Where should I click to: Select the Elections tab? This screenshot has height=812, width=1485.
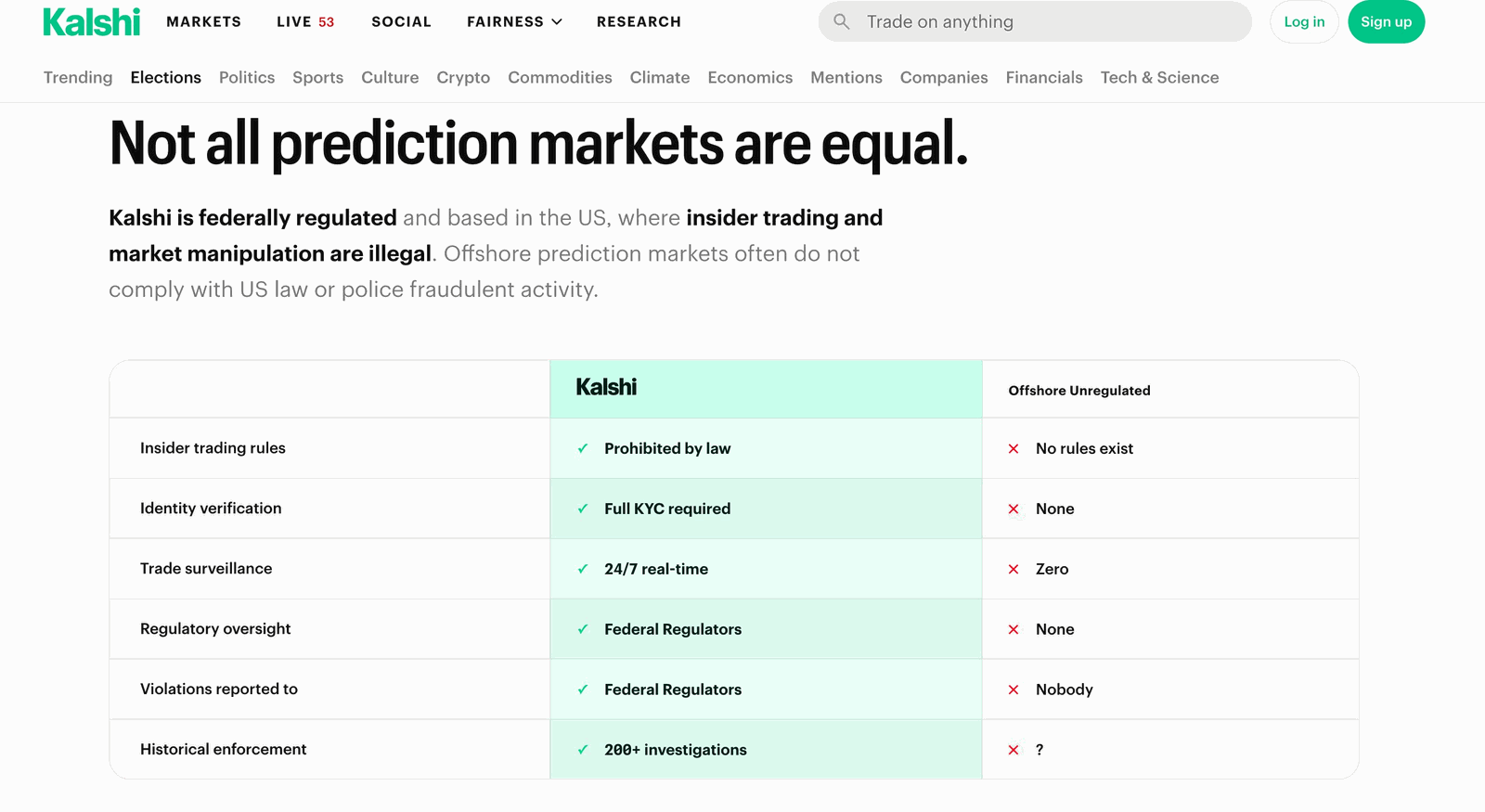coord(165,77)
